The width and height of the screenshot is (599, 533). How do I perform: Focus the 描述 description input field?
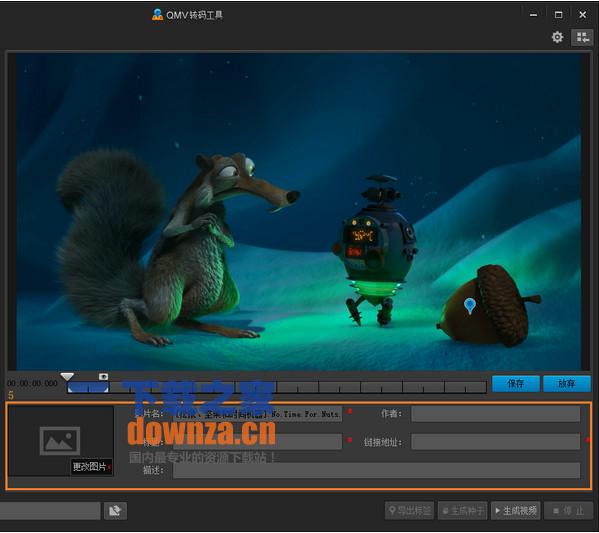(376, 470)
